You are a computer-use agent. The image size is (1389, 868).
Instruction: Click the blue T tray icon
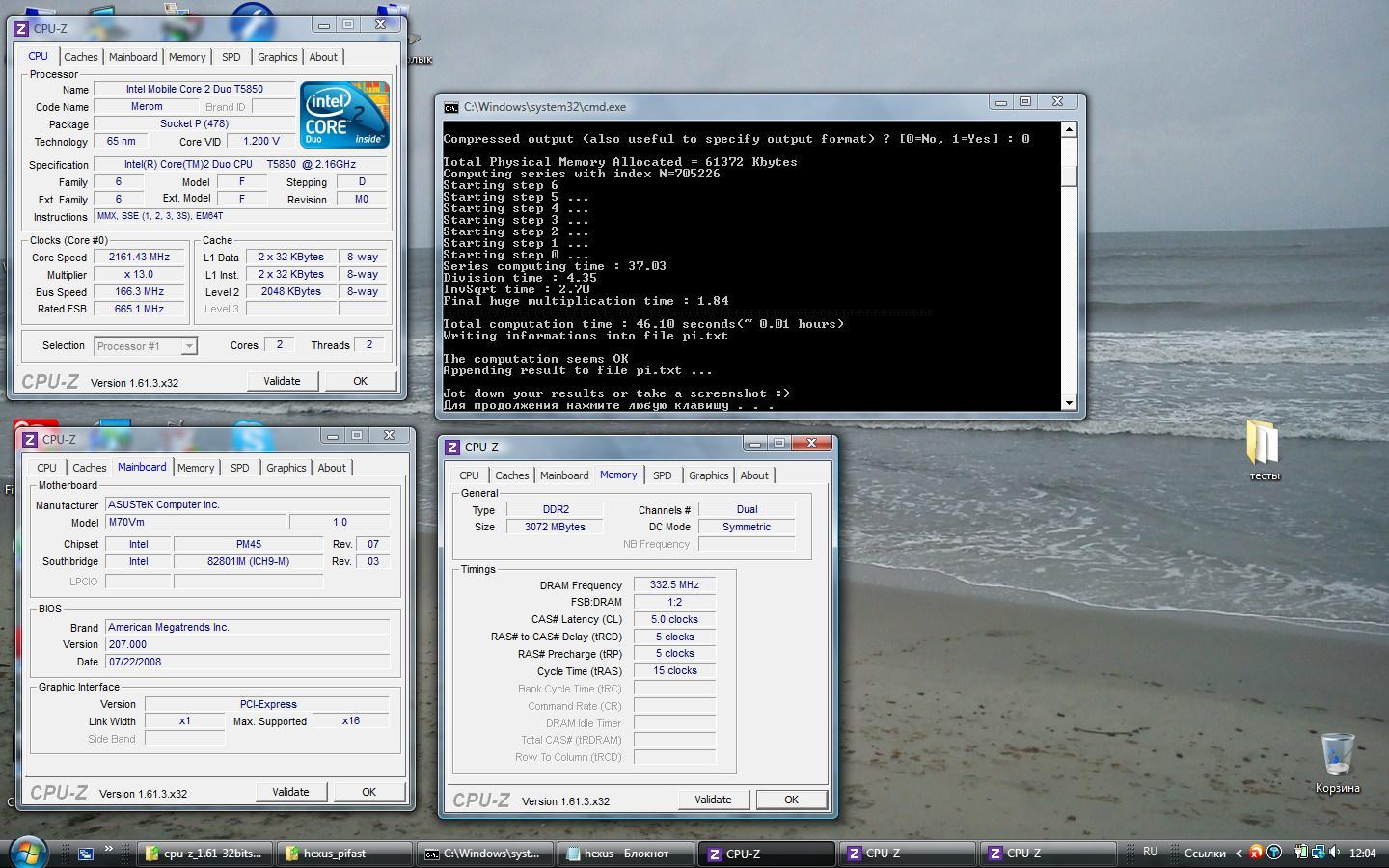1273,853
